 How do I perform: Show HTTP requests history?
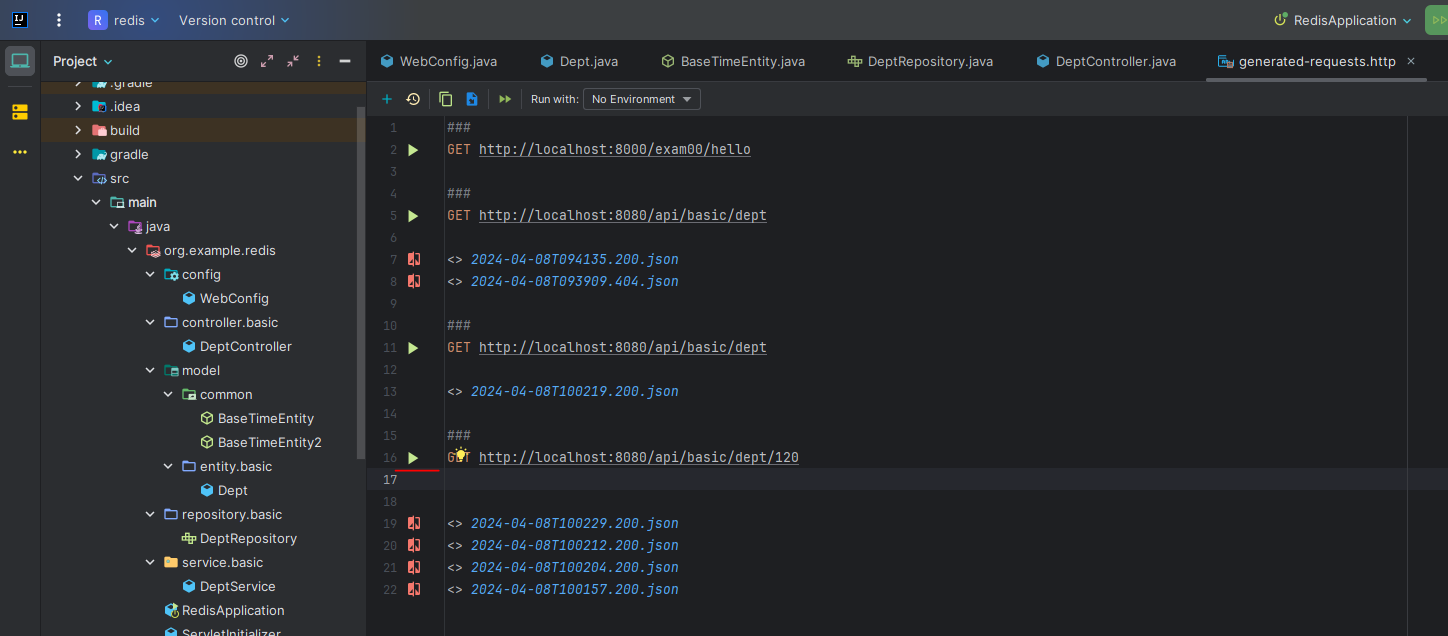coord(413,99)
